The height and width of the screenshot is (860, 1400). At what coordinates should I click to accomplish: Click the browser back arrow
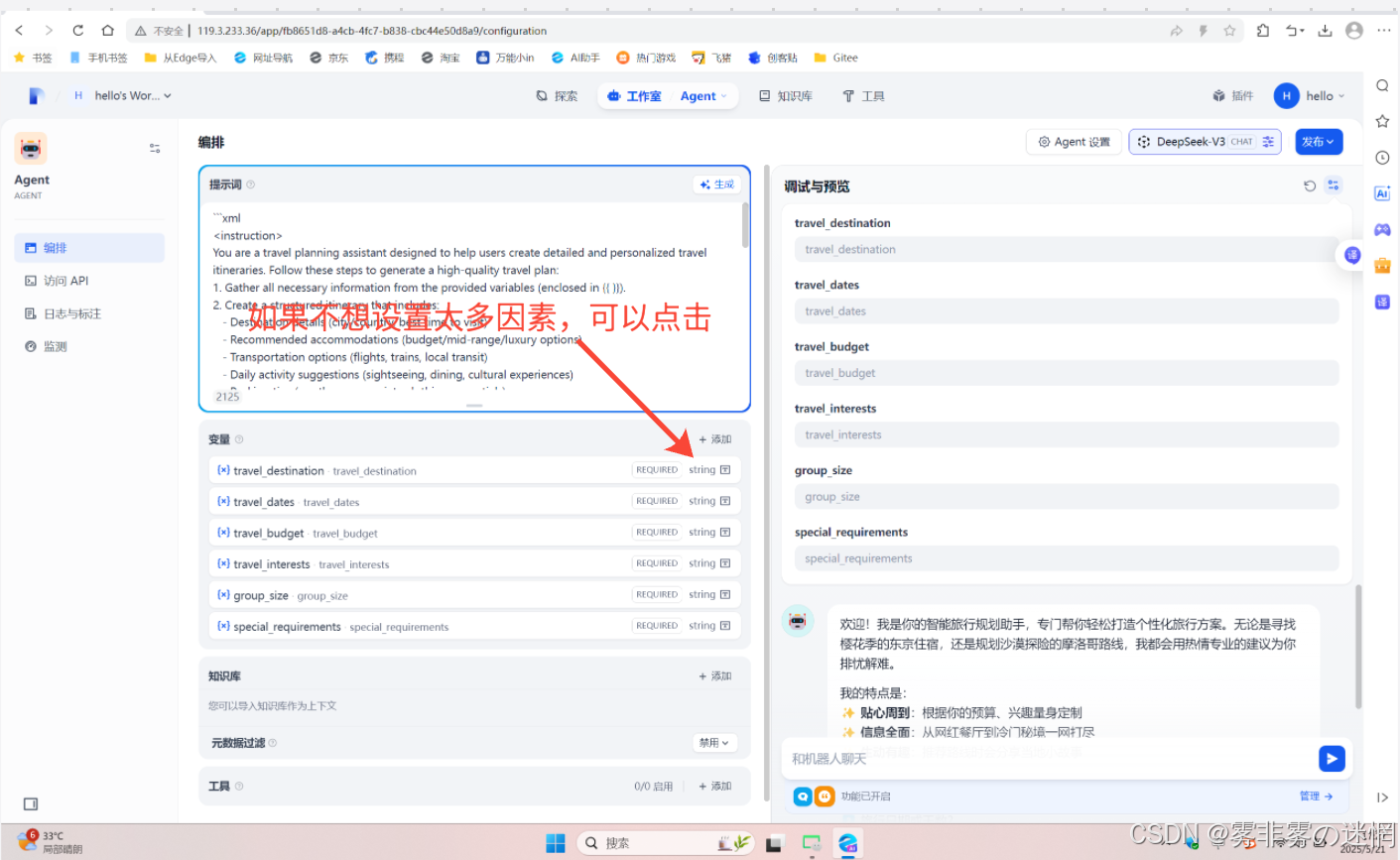19,31
